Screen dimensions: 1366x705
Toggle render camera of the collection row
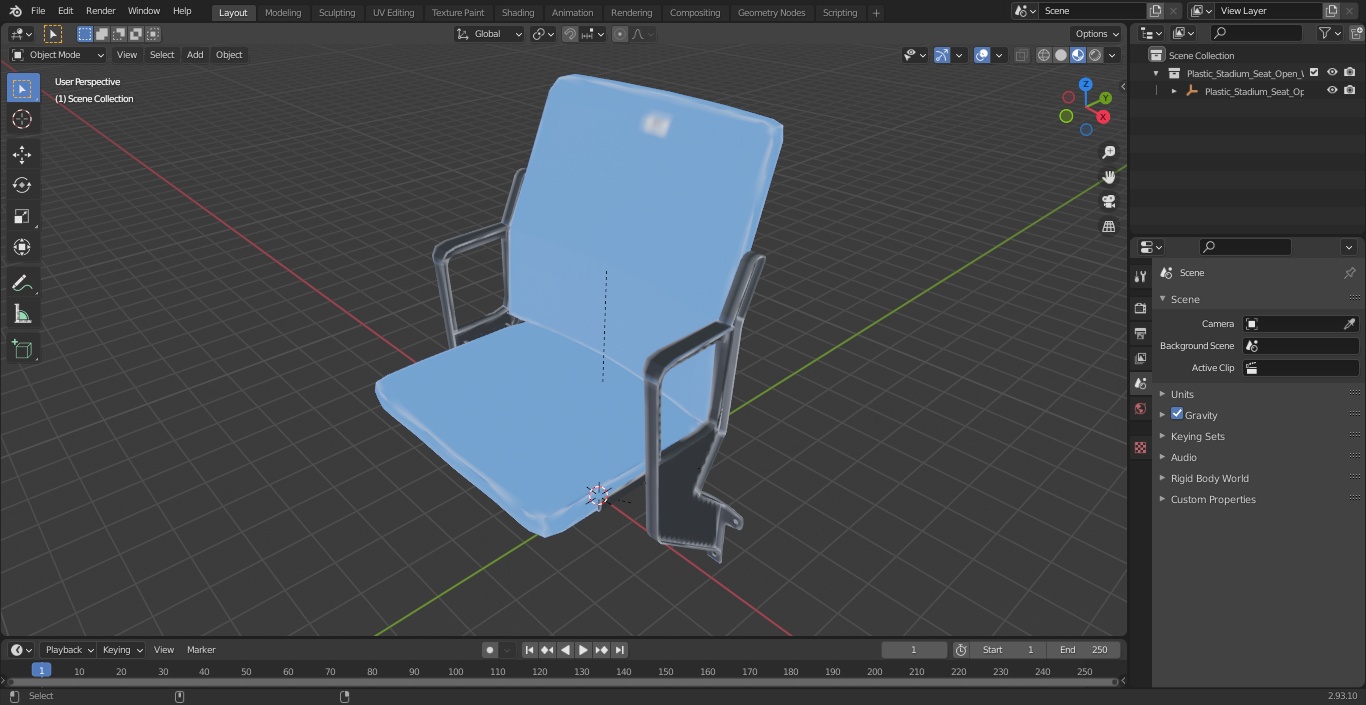pos(1350,73)
